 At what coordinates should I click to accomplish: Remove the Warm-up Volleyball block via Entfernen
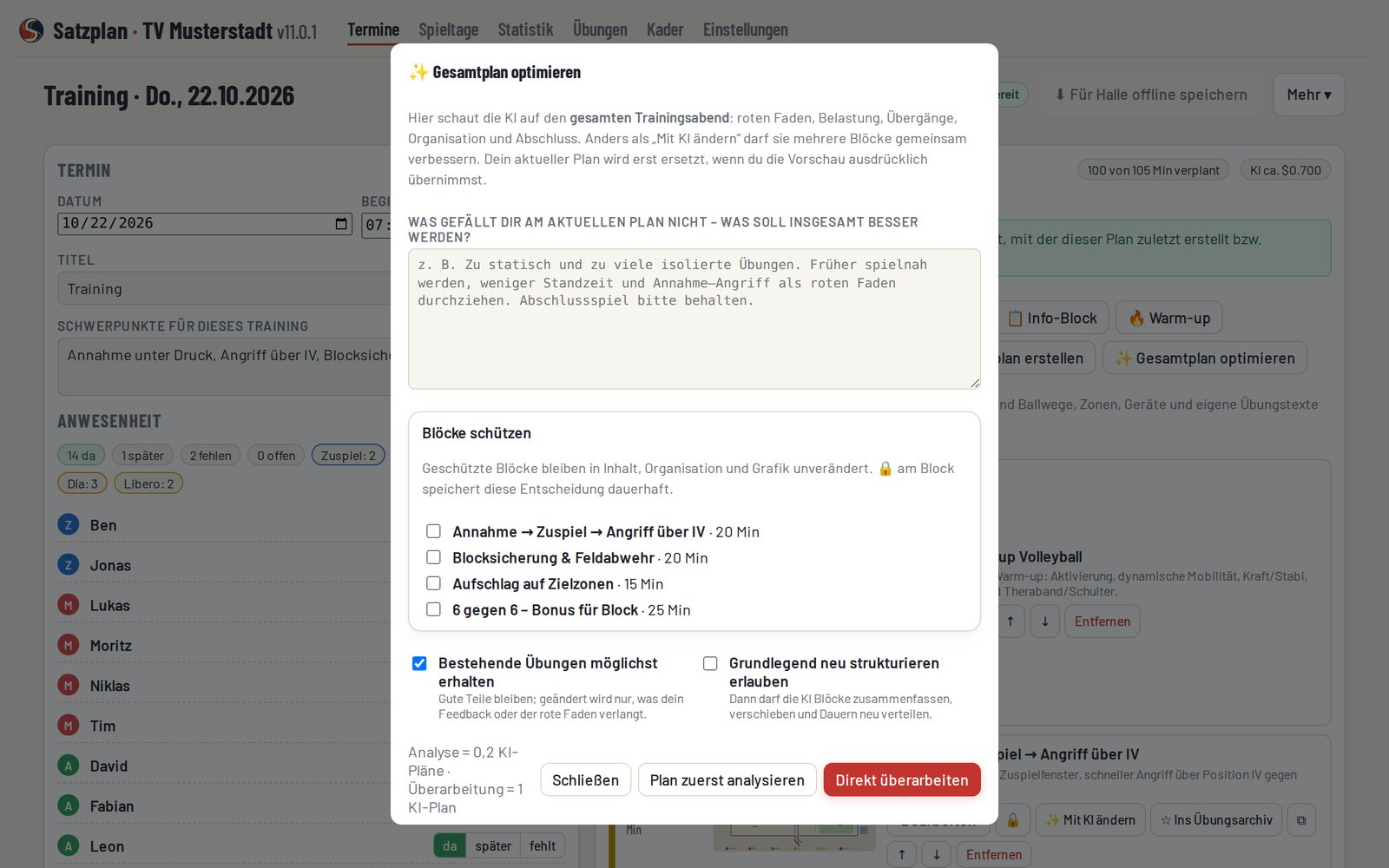(x=1103, y=621)
